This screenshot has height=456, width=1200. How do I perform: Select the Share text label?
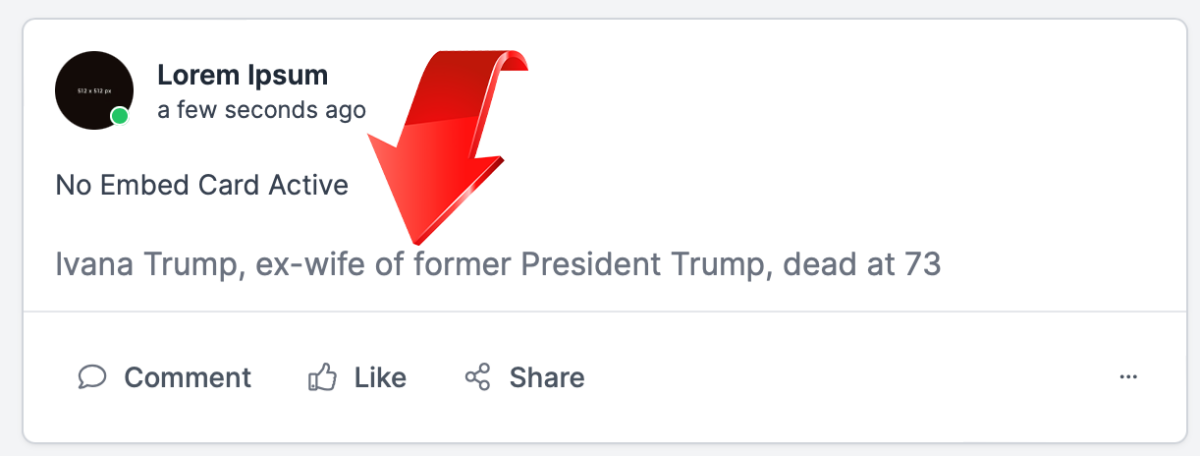(x=546, y=377)
